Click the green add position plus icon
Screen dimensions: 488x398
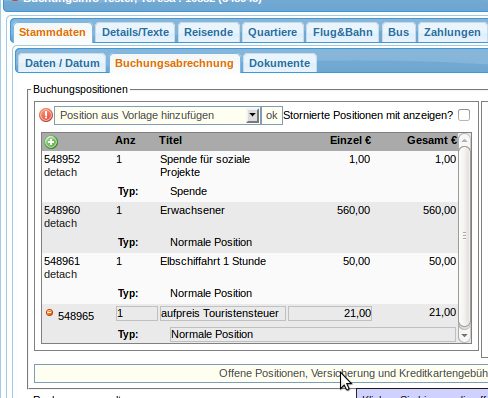[x=51, y=142]
